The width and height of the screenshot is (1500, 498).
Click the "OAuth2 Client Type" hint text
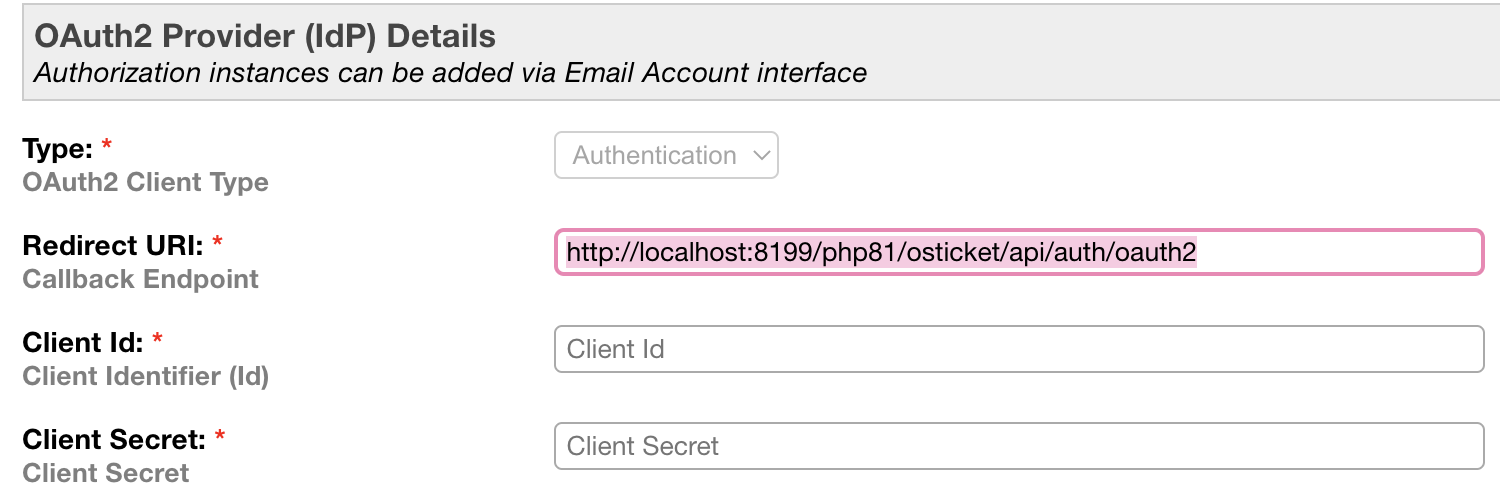coord(145,183)
